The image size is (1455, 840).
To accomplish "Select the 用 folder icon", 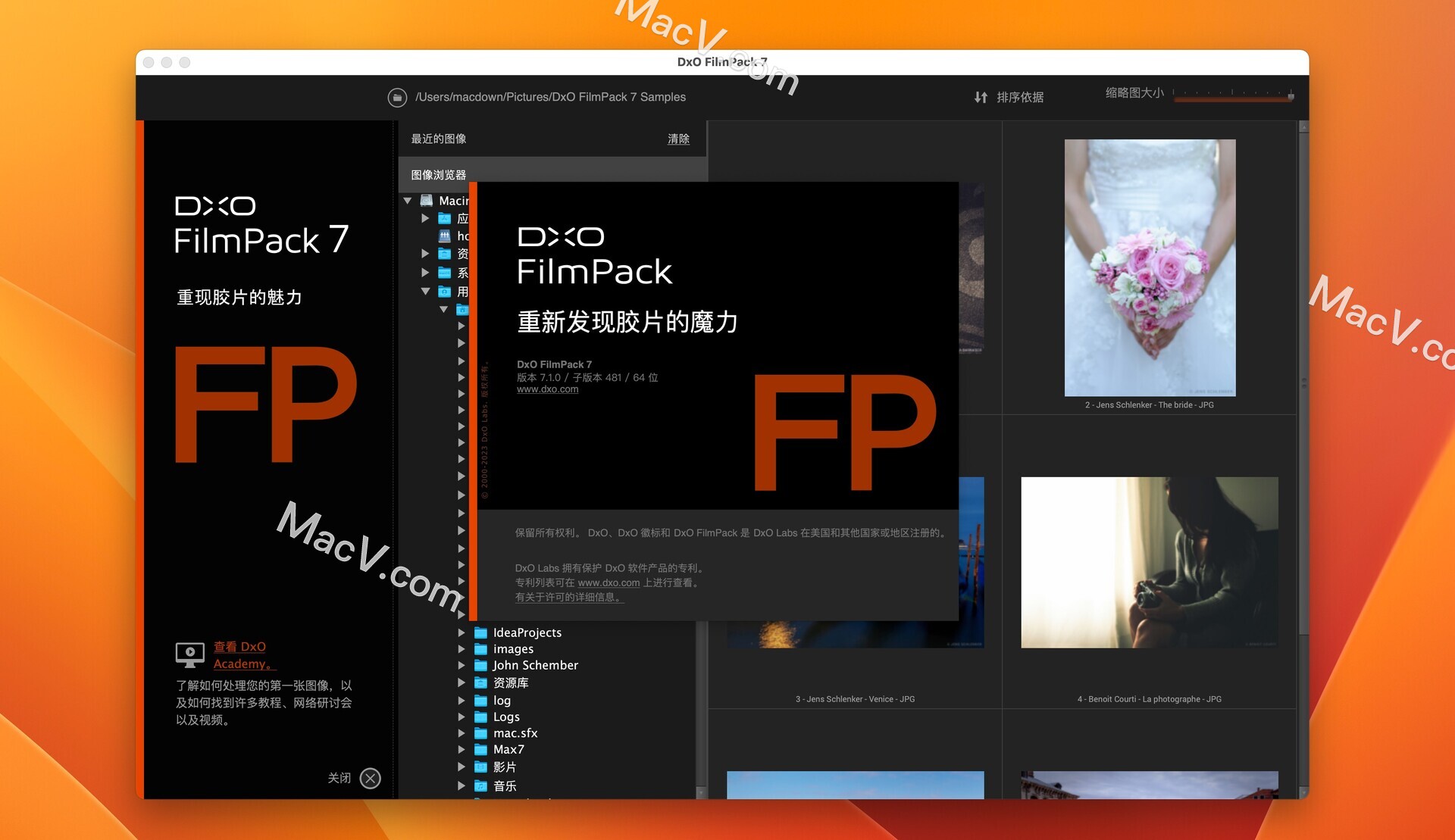I will point(445,292).
